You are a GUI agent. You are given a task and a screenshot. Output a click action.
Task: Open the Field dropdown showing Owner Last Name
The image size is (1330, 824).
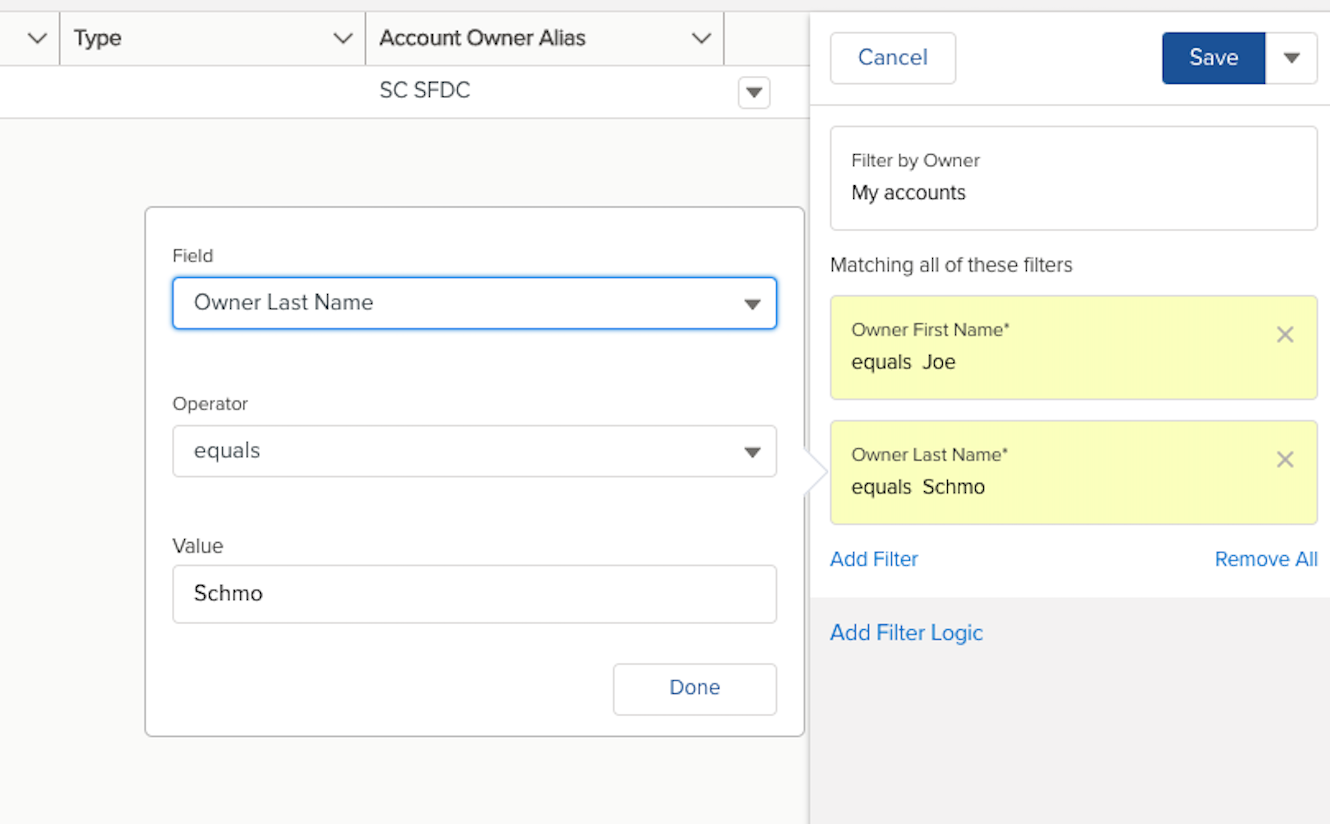tap(474, 303)
